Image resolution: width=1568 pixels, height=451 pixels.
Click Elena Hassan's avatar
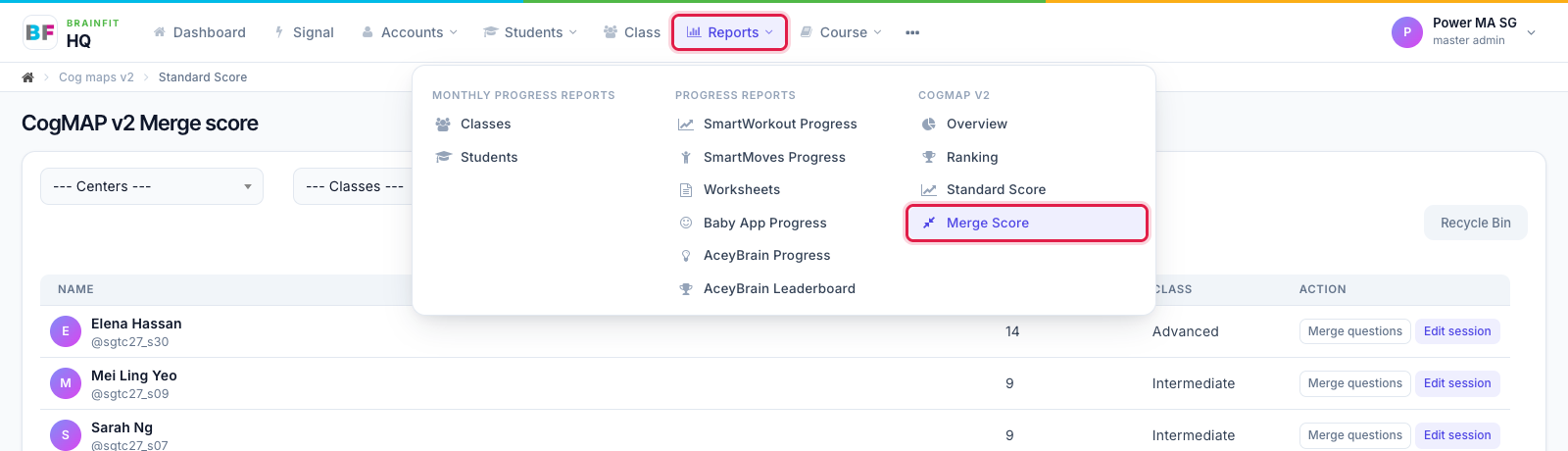(66, 331)
